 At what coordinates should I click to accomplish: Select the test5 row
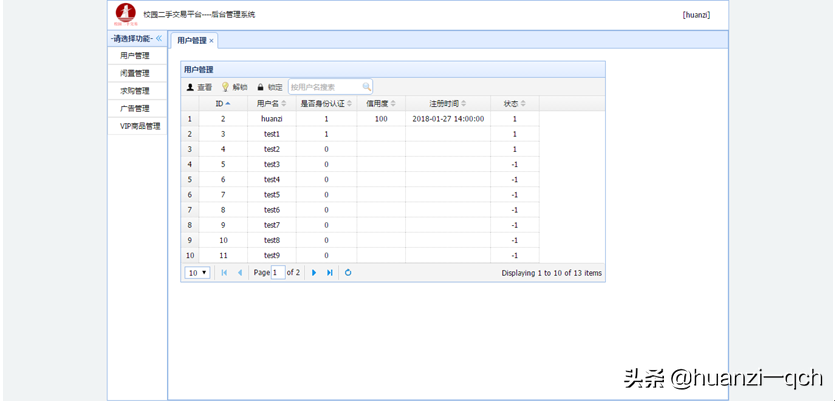click(360, 195)
